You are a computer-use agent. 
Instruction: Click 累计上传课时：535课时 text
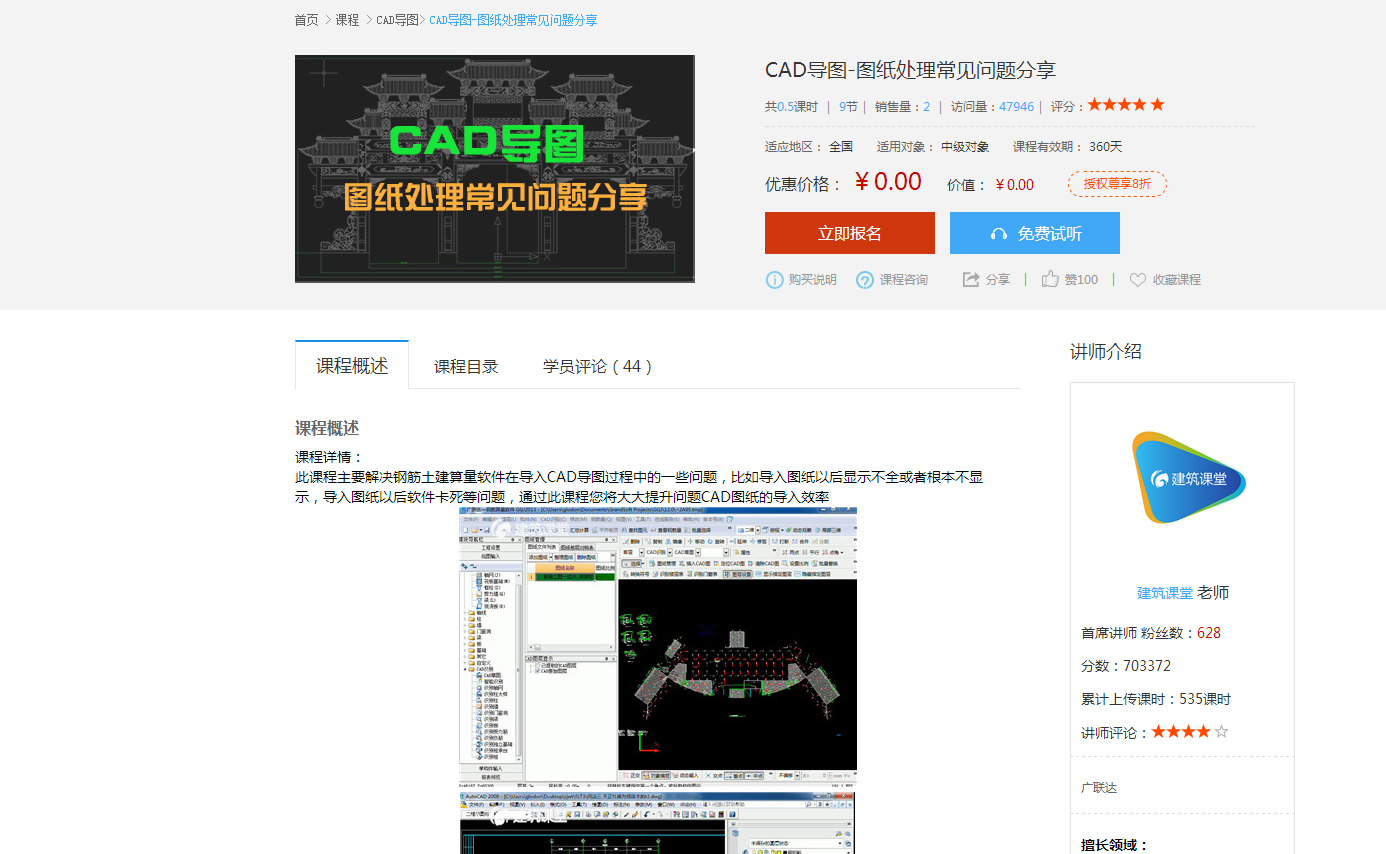point(1156,699)
